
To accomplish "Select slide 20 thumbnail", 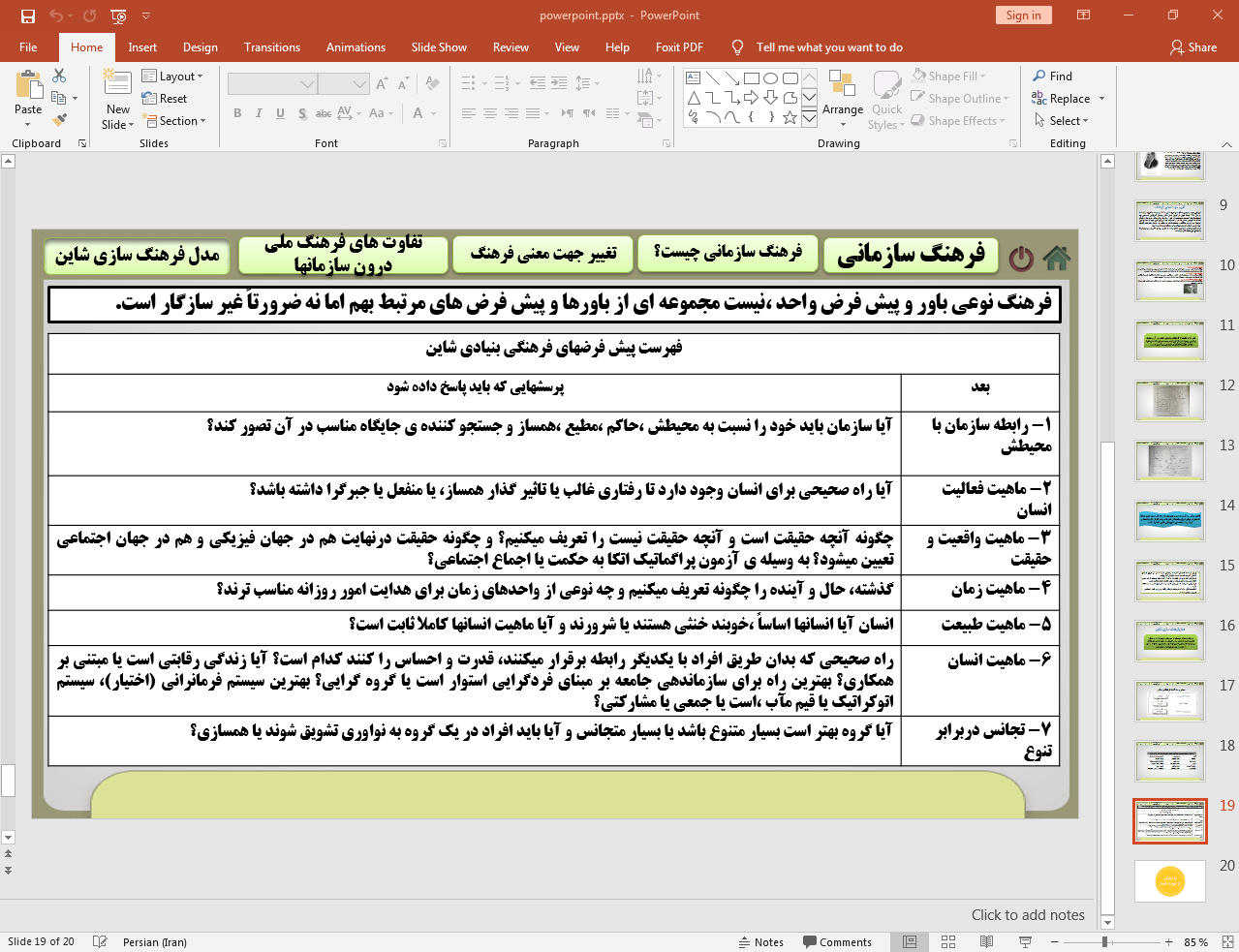I will click(1170, 880).
